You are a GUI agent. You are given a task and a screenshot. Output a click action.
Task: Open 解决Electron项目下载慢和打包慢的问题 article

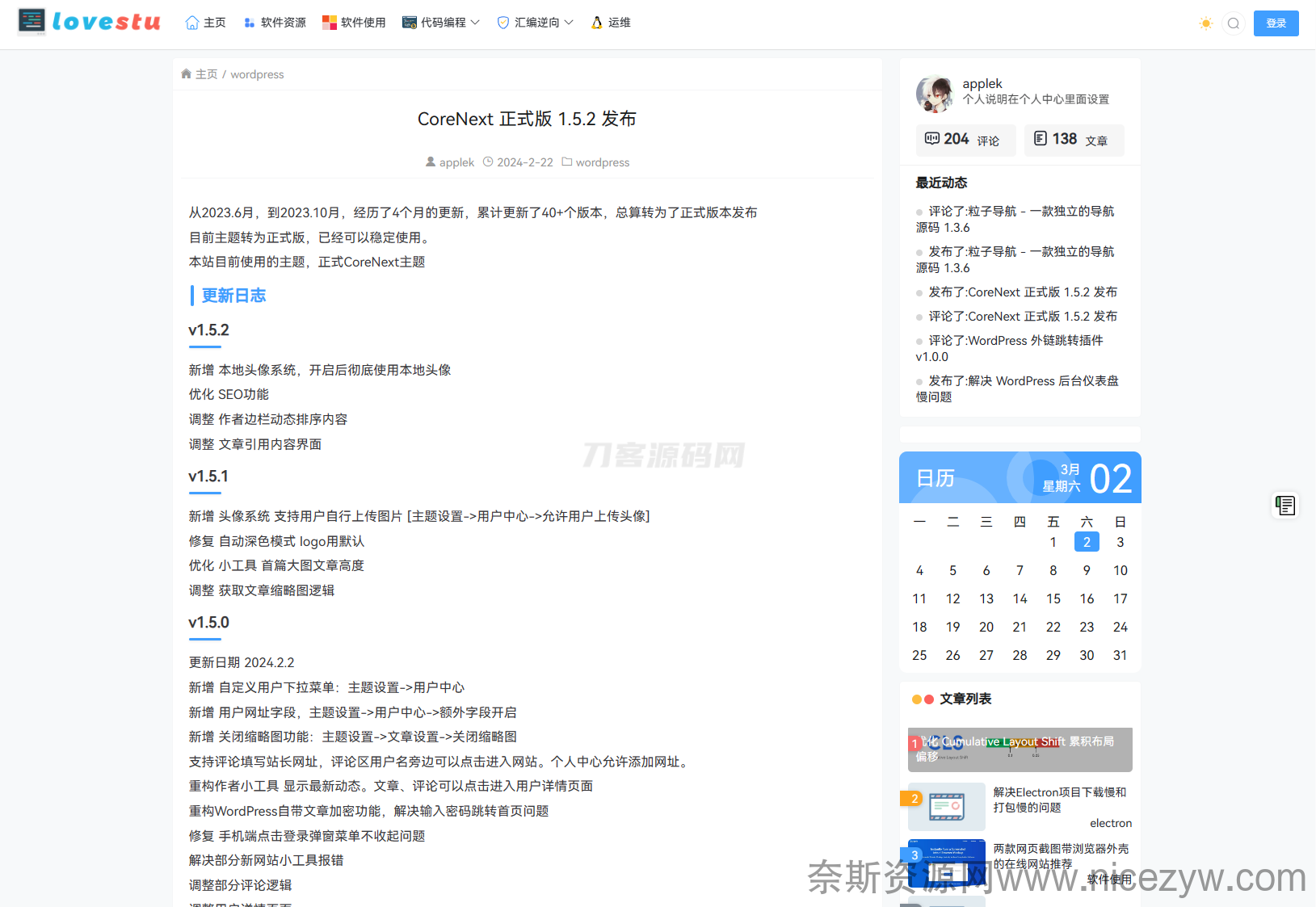(x=1059, y=800)
